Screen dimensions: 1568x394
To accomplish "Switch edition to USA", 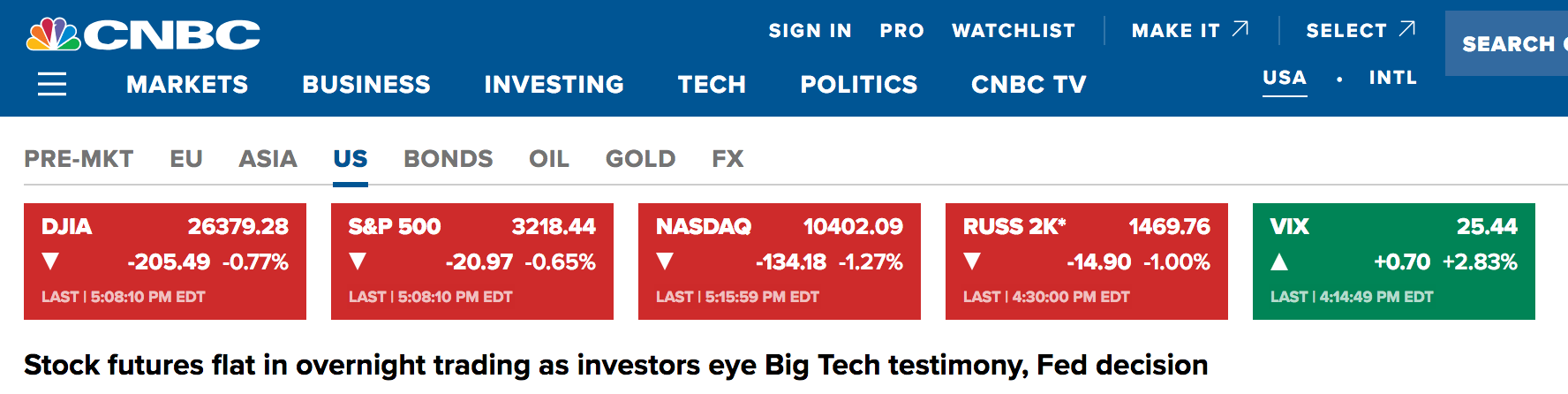I will tap(1285, 78).
